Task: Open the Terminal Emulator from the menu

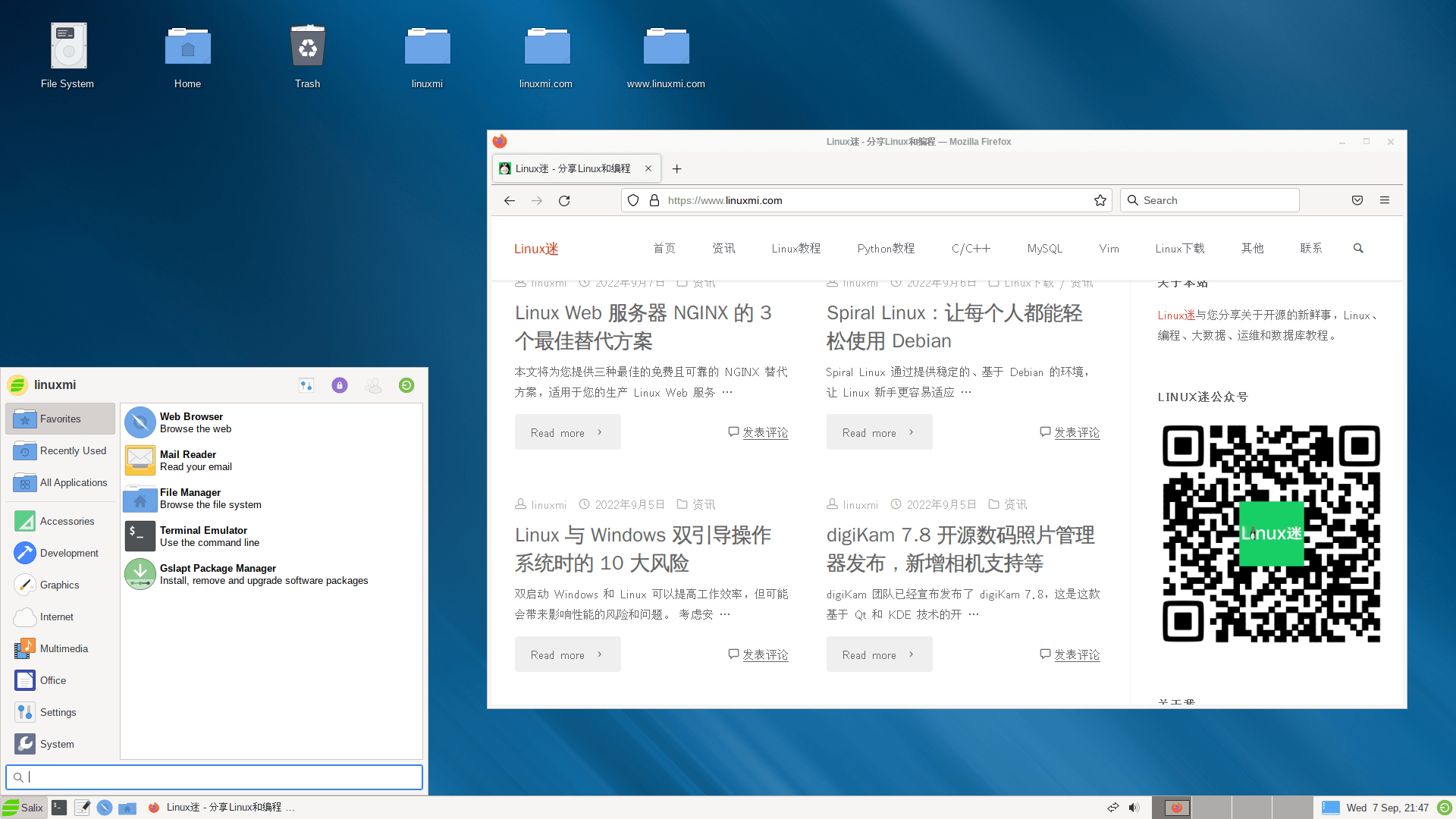Action: 203,536
